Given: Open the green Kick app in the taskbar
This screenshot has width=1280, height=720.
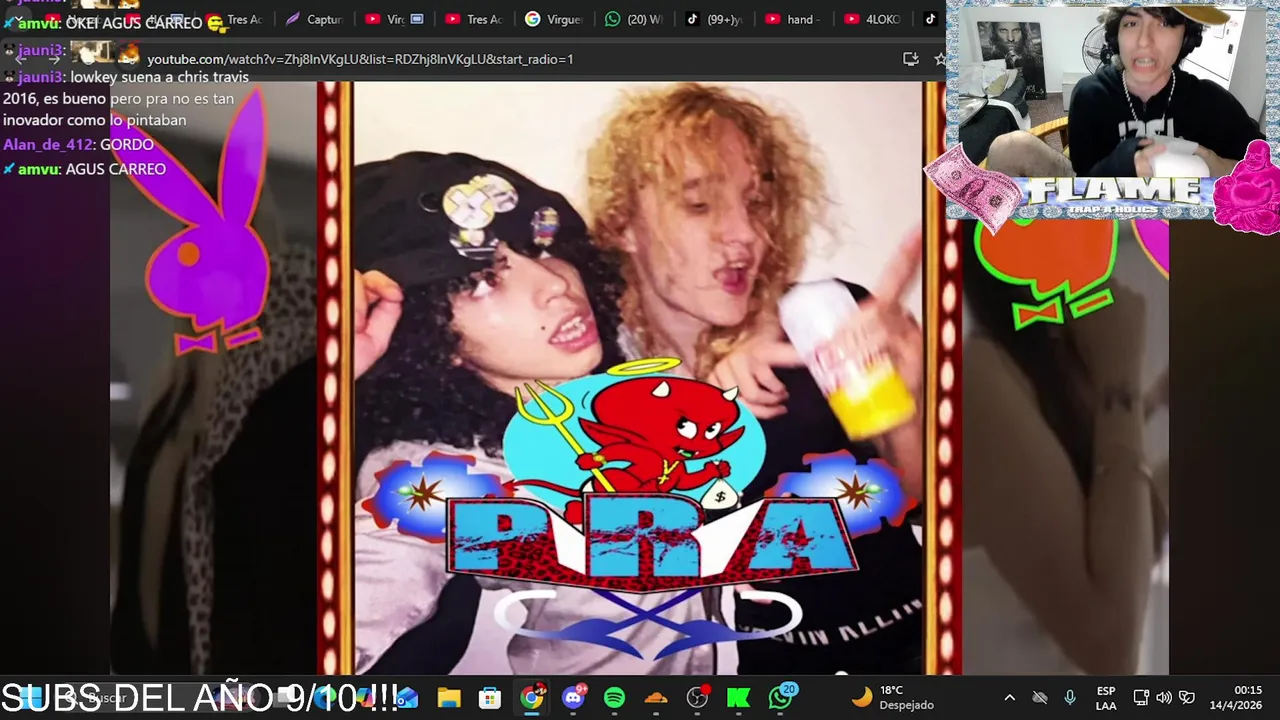Looking at the screenshot, I should coord(739,697).
